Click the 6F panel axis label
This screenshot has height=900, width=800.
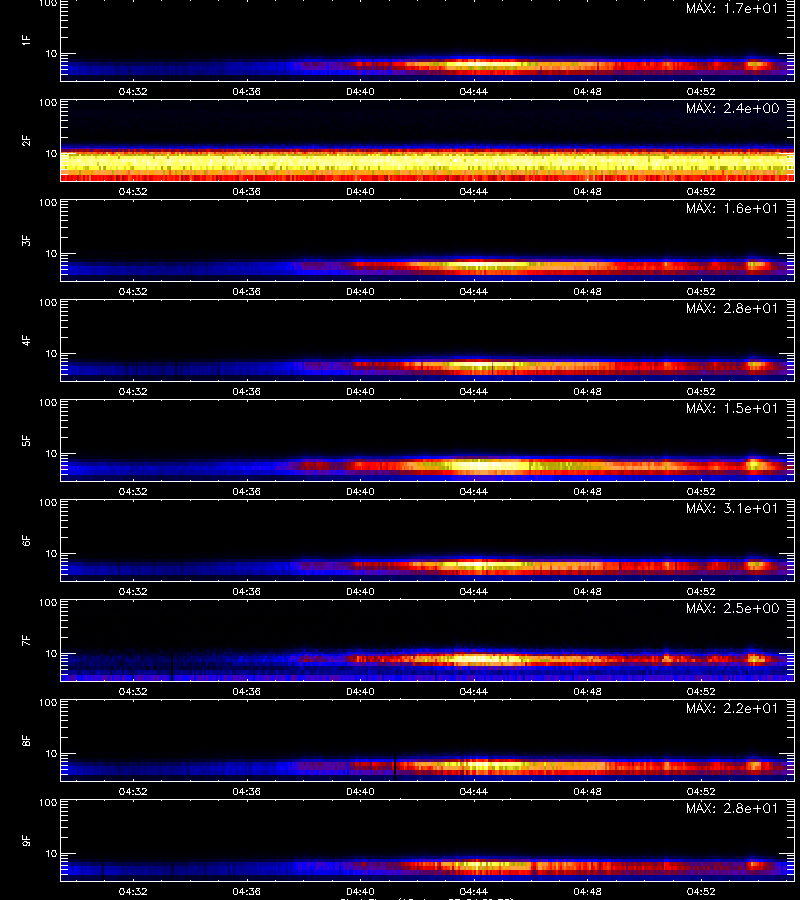pyautogui.click(x=26, y=541)
